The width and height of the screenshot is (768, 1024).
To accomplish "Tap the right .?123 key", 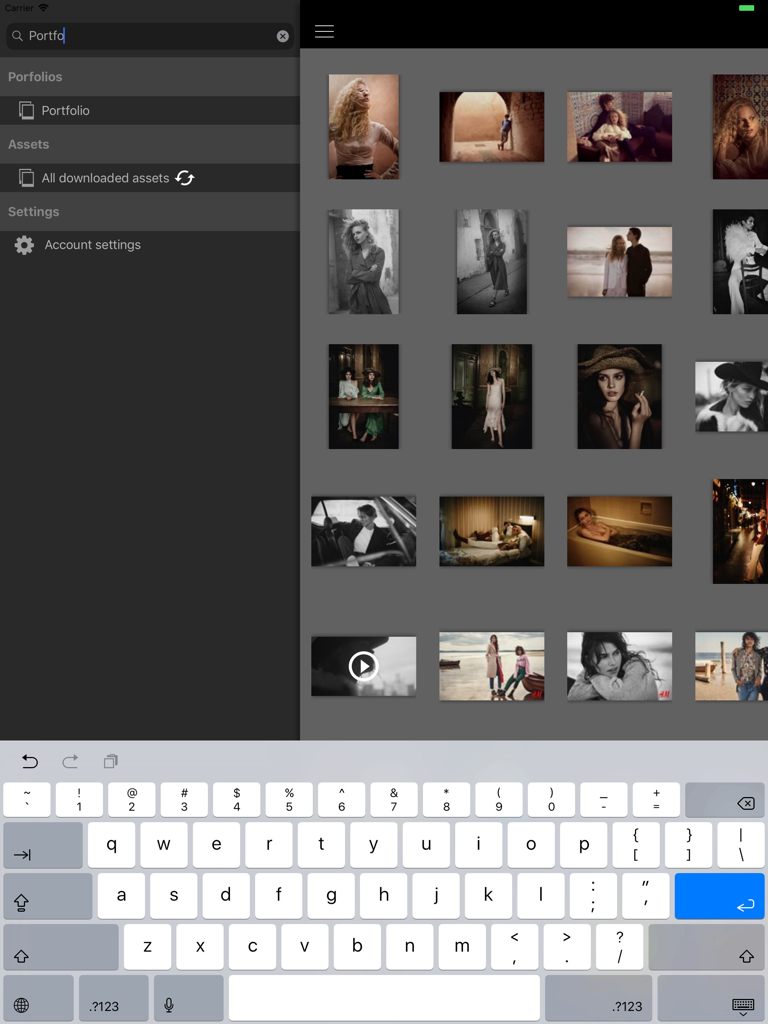I will [598, 998].
